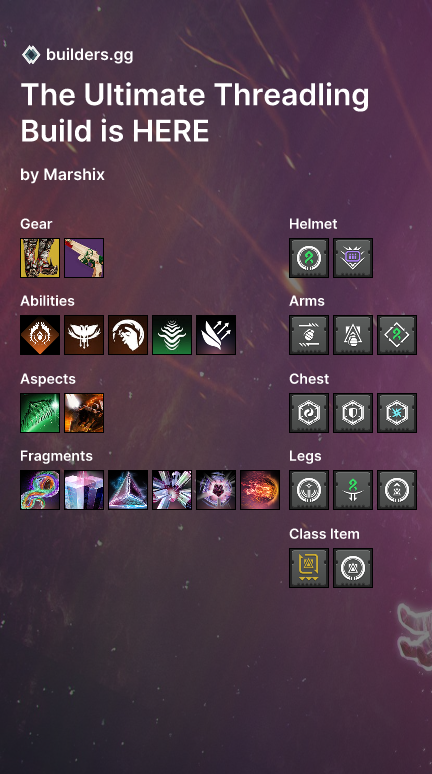
Task: Select the yellow class item mod
Action: (x=309, y=568)
